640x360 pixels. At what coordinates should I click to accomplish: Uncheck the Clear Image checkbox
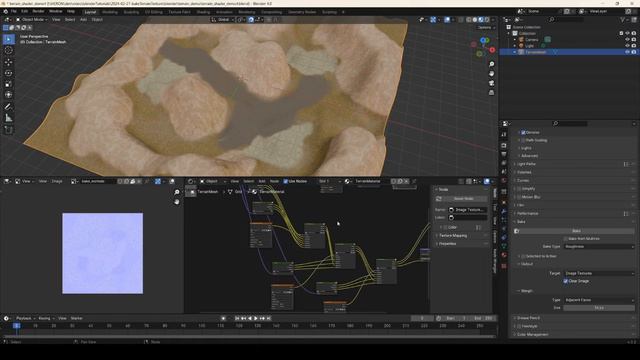point(566,281)
